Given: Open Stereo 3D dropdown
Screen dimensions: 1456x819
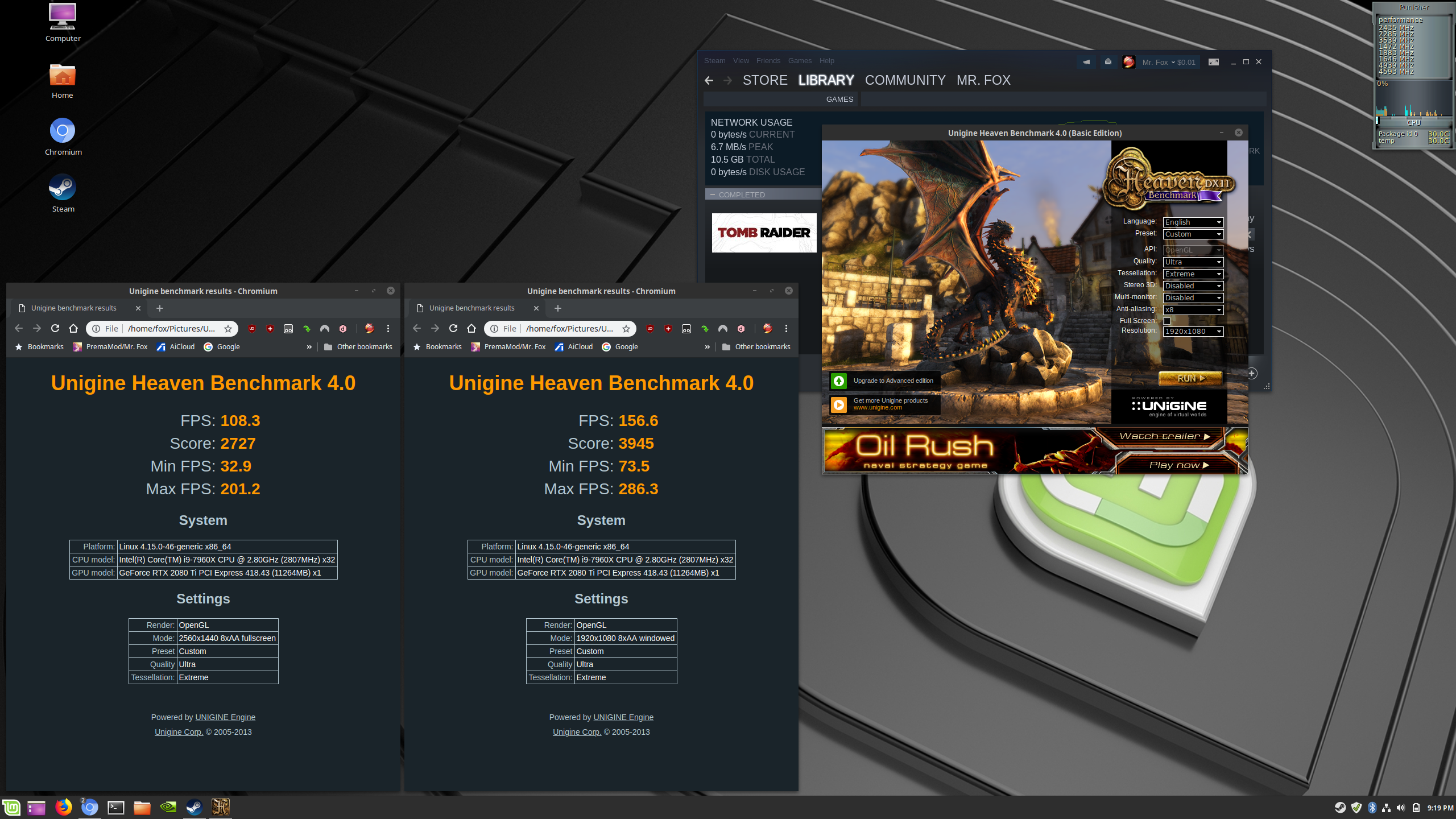Looking at the screenshot, I should [x=1193, y=286].
